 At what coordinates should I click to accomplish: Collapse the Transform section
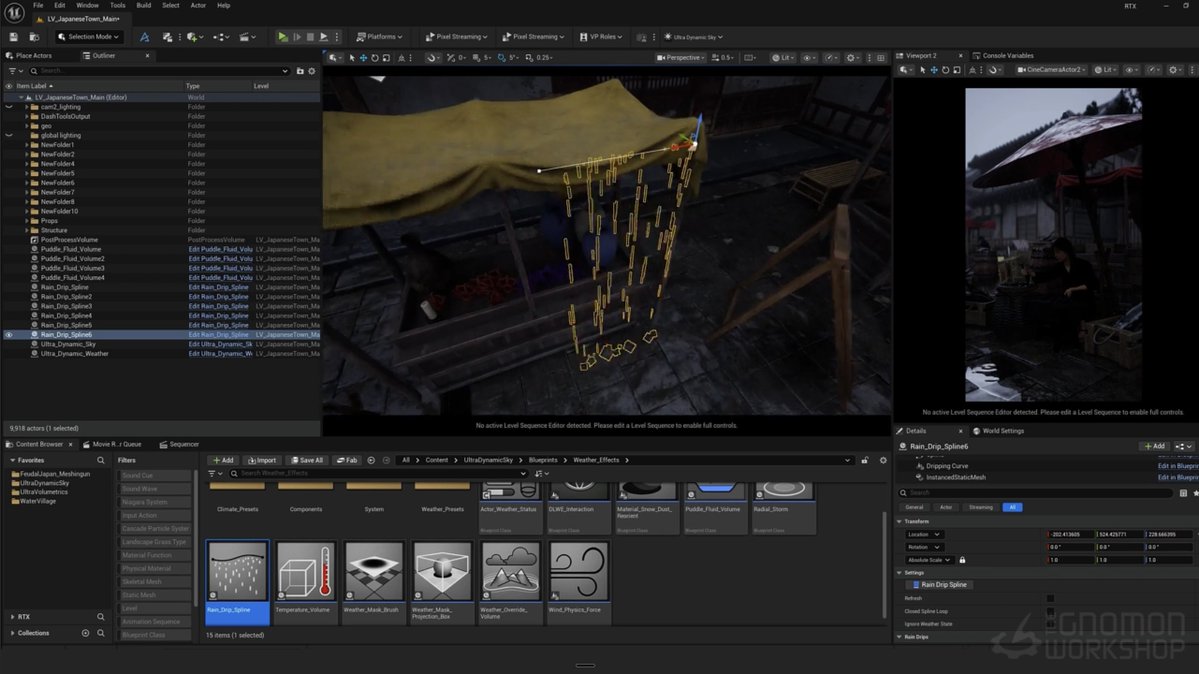point(899,521)
